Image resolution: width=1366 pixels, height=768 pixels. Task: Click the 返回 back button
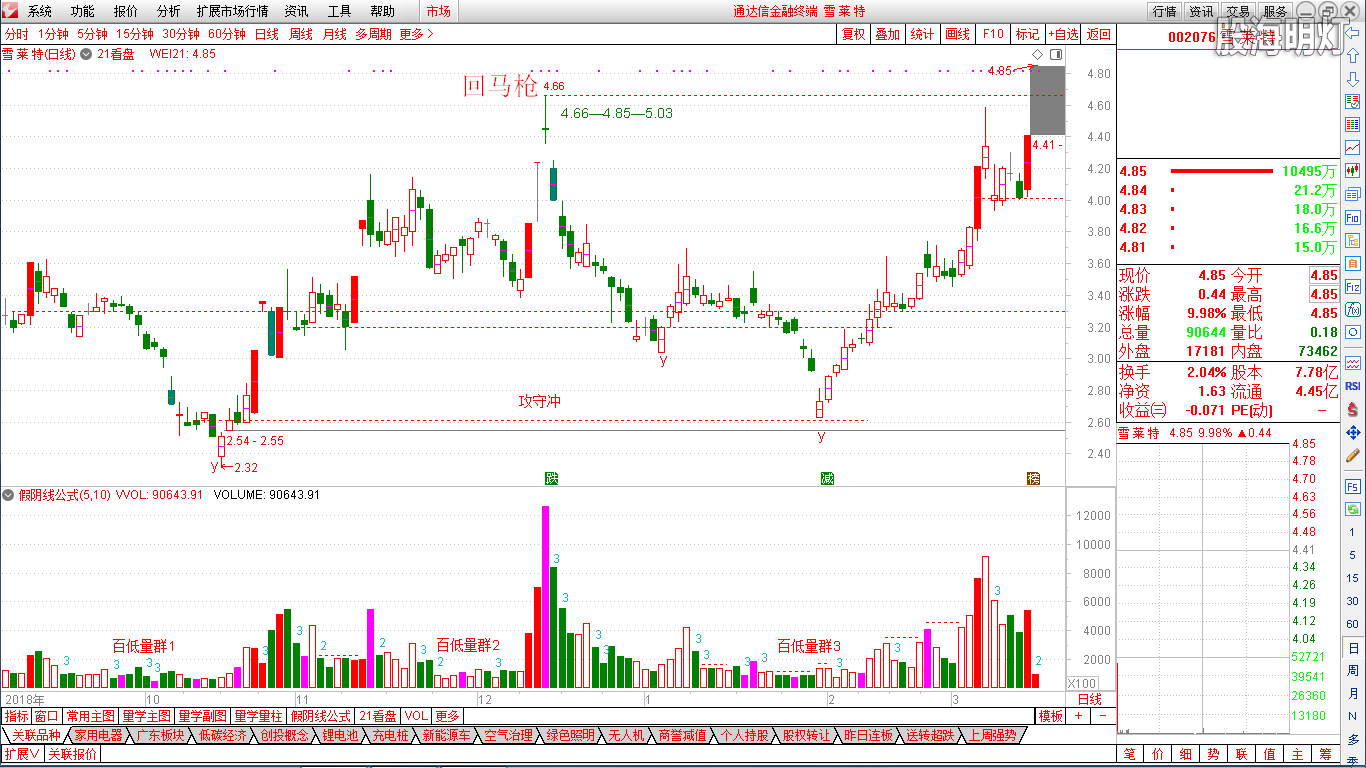[1099, 34]
